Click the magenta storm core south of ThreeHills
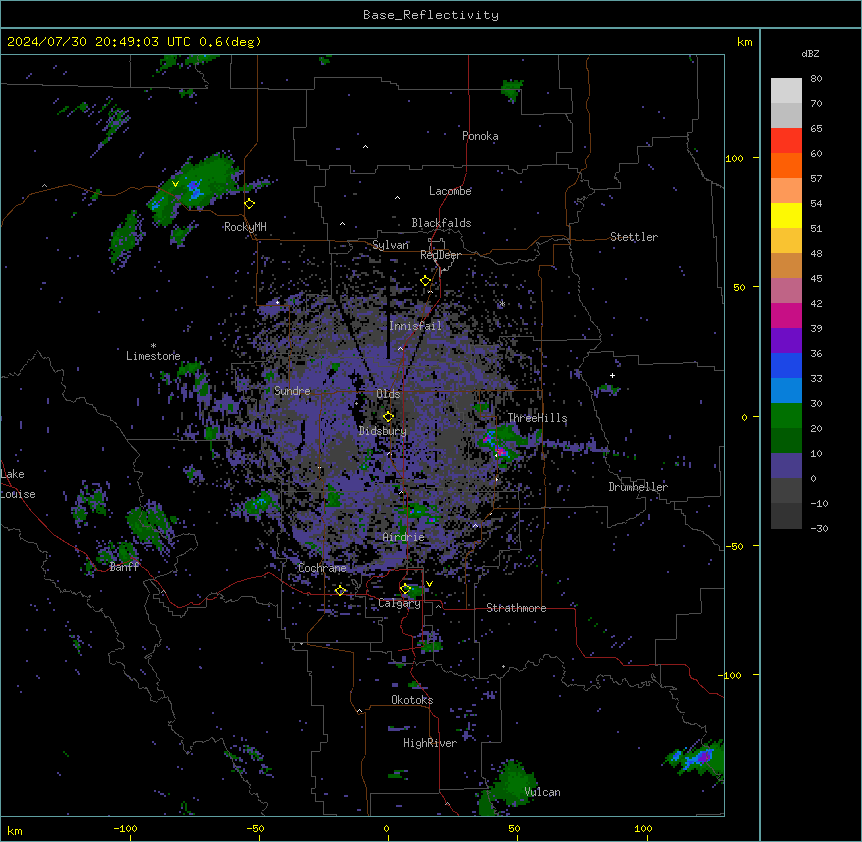The height and width of the screenshot is (842, 862). click(x=501, y=452)
